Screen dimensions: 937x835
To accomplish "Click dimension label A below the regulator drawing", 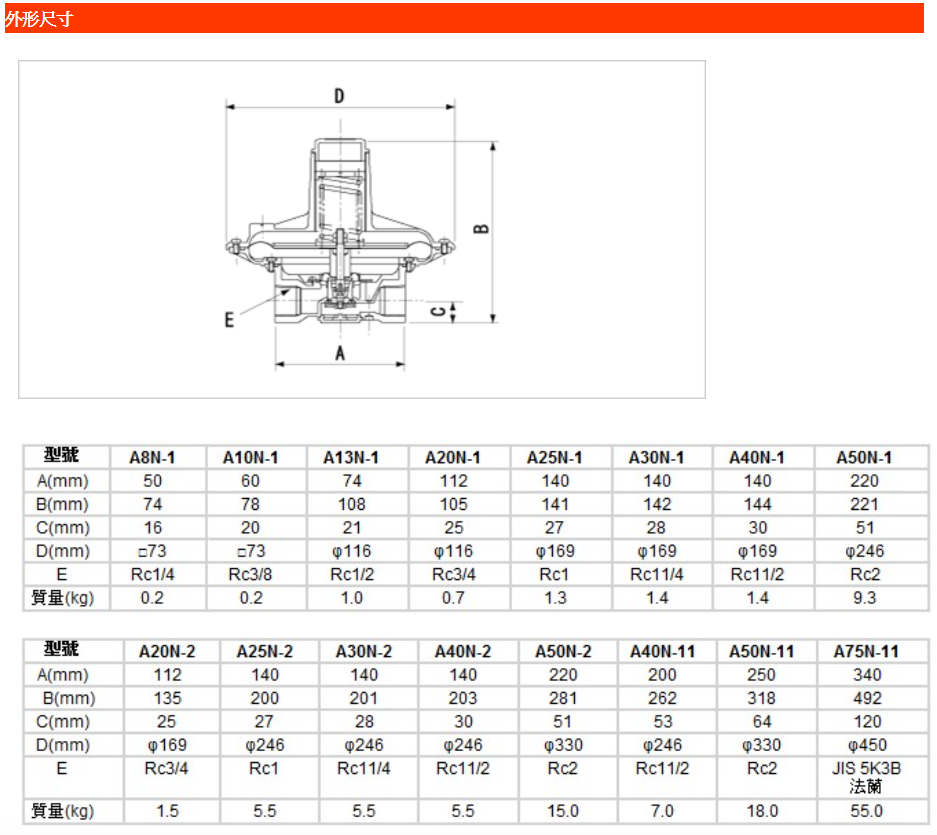I will (339, 354).
